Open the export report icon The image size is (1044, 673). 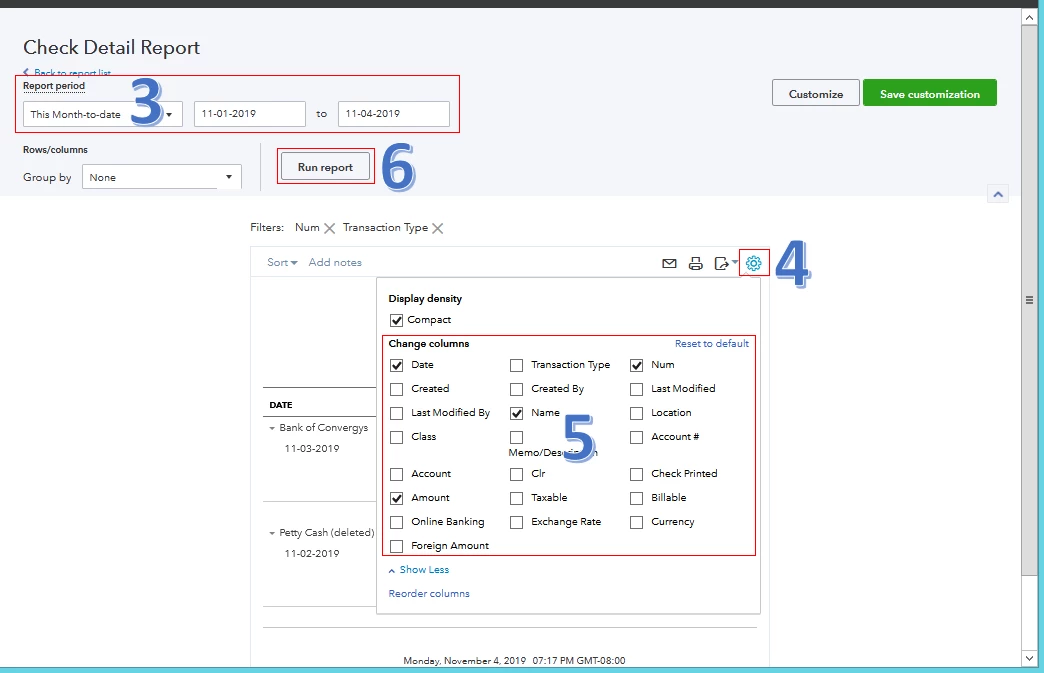pyautogui.click(x=722, y=264)
